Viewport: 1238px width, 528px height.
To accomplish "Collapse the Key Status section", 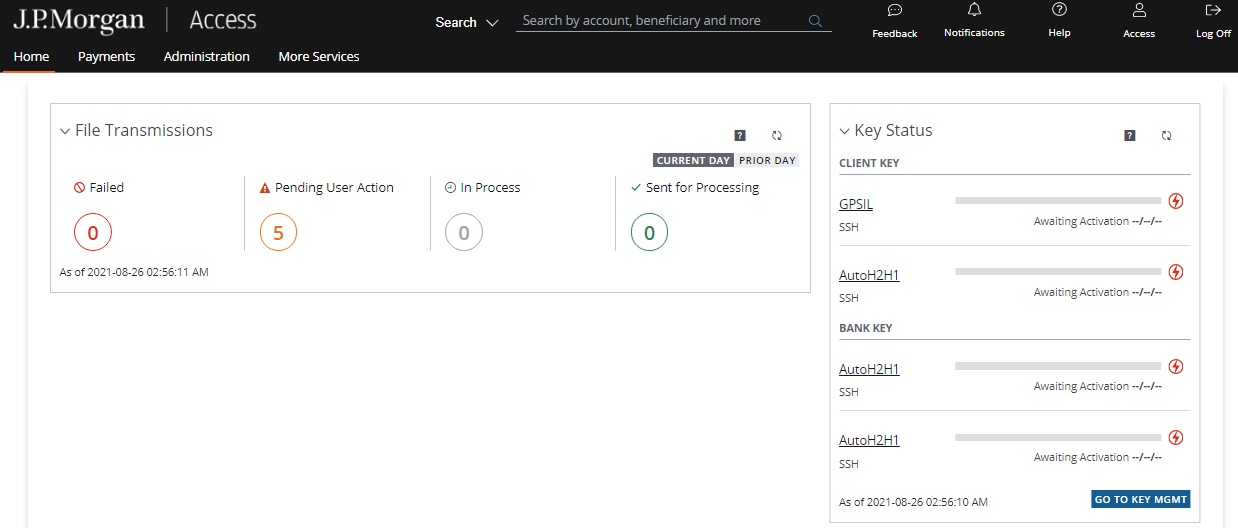I will tap(844, 131).
